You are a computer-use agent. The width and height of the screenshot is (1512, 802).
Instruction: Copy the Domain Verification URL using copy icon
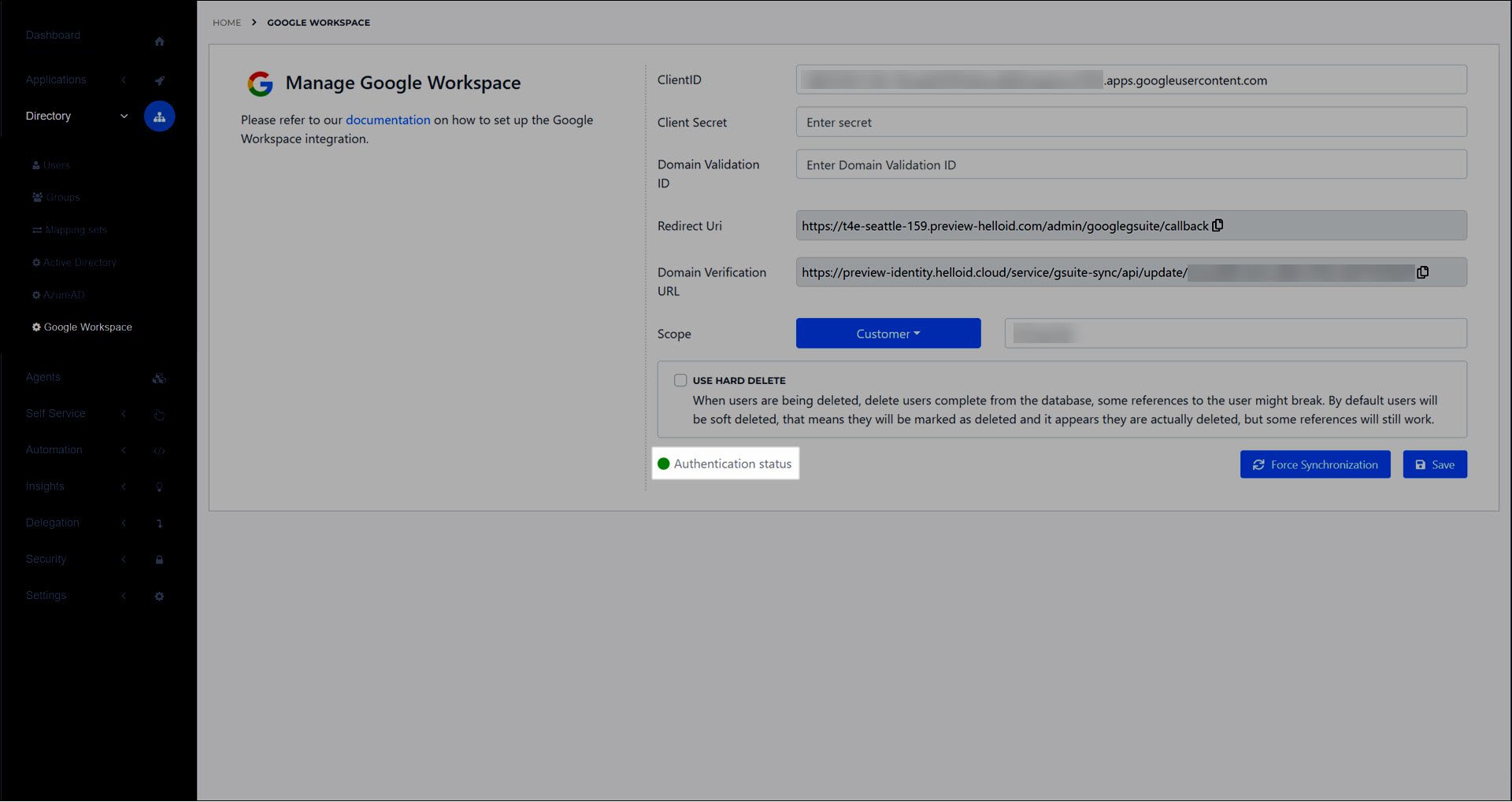(1422, 272)
